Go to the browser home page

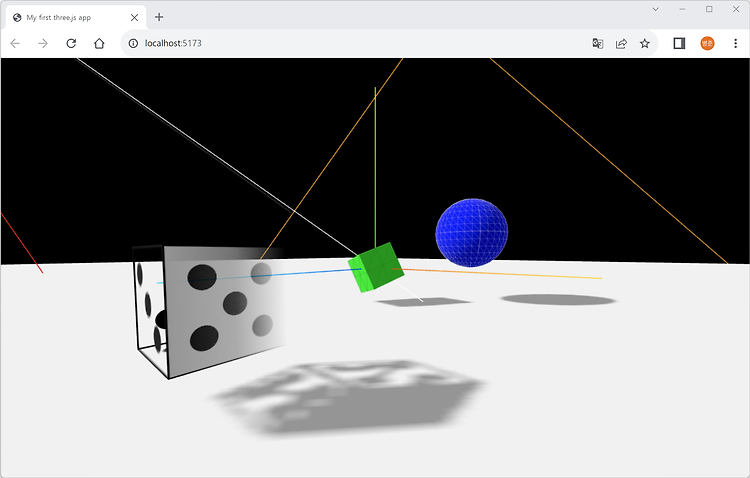[x=99, y=44]
